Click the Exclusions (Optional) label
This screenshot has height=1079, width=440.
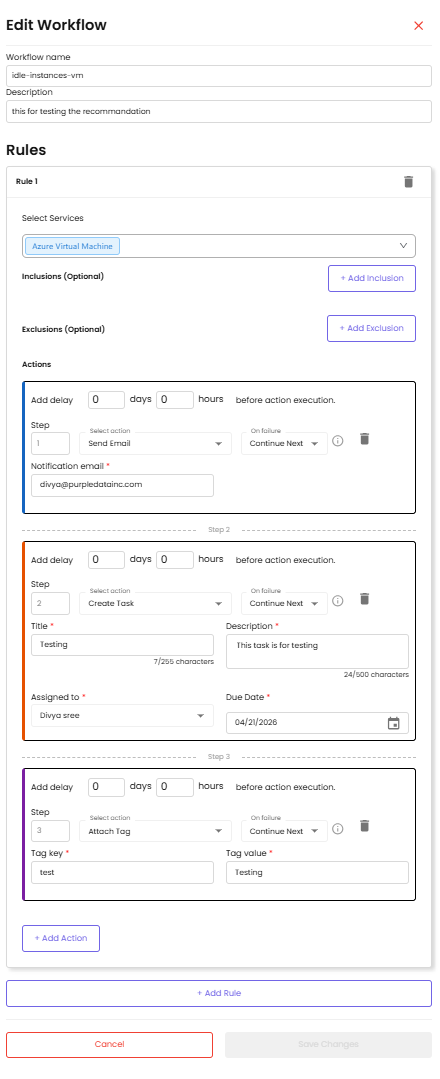(63, 329)
